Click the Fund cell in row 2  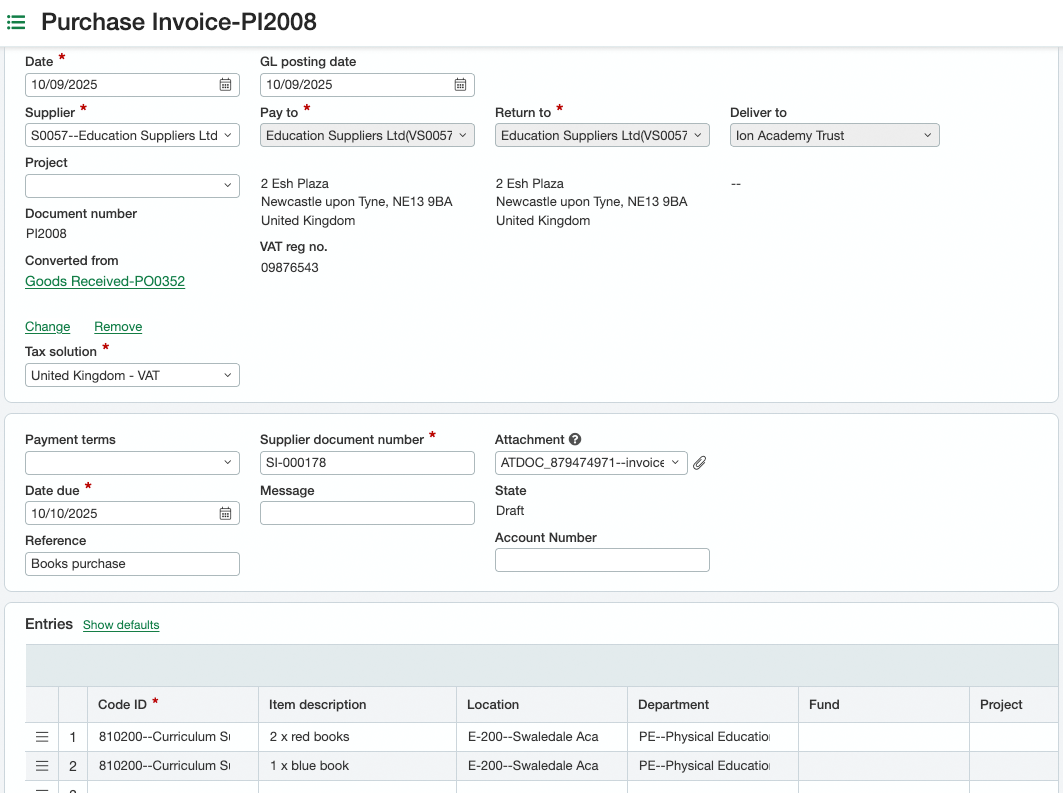click(883, 766)
